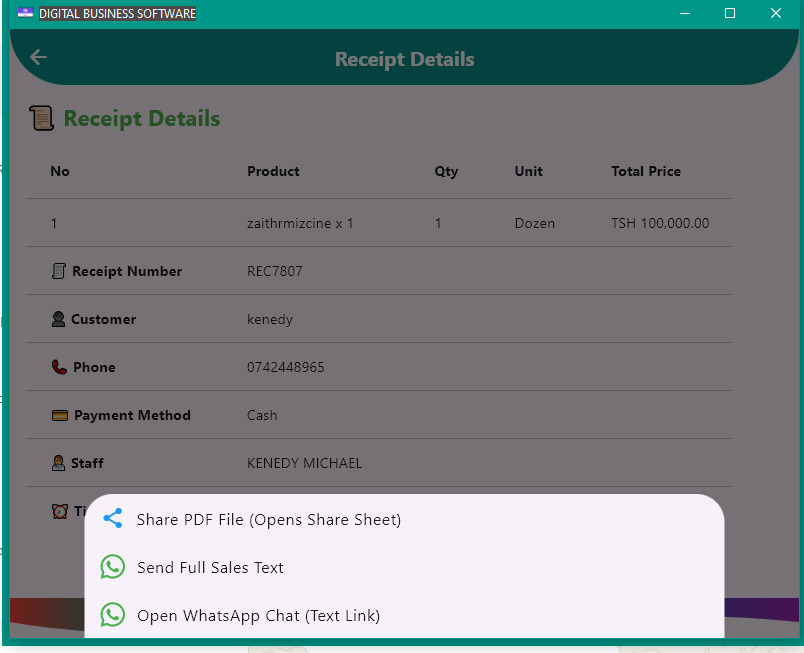Click the phone number 0742448965
The height and width of the screenshot is (653, 804).
[285, 367]
